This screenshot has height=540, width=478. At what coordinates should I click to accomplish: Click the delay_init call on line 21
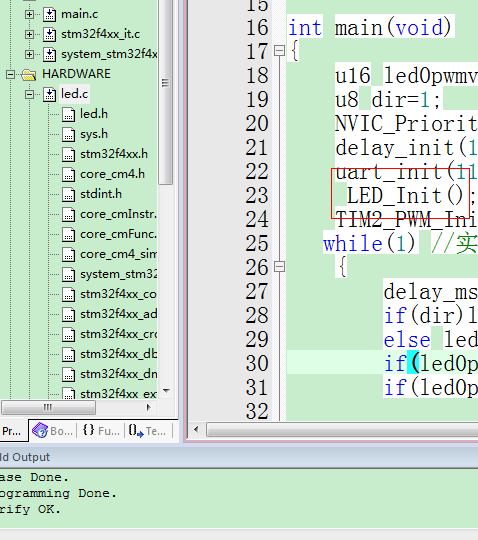(x=406, y=148)
